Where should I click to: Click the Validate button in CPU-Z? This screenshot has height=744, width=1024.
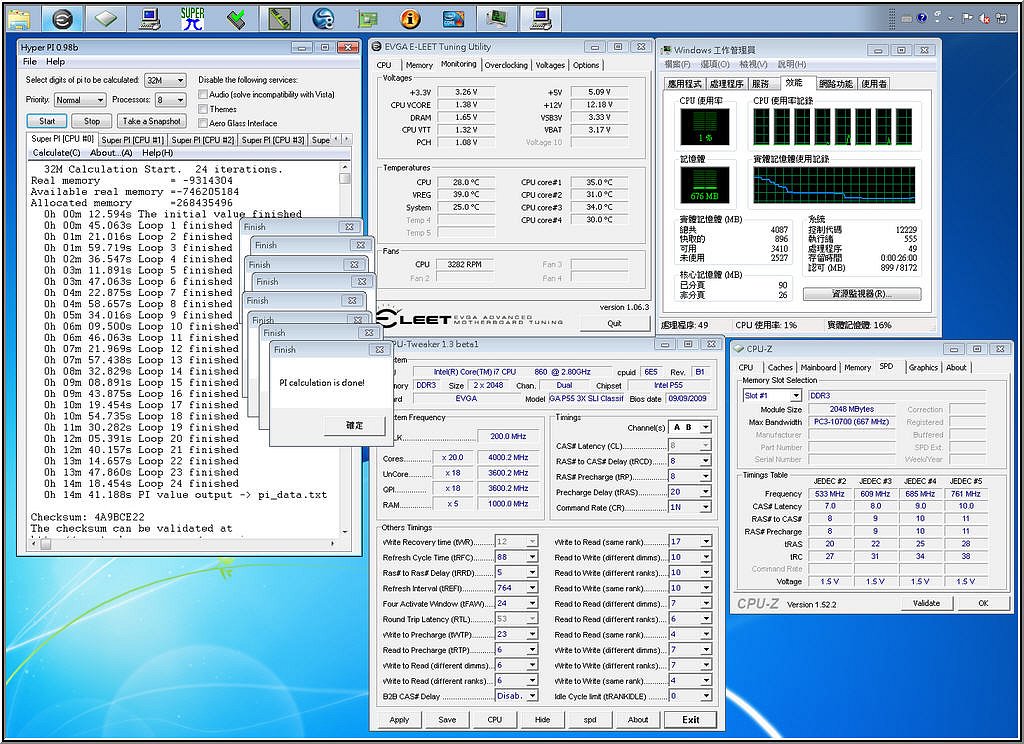(926, 603)
